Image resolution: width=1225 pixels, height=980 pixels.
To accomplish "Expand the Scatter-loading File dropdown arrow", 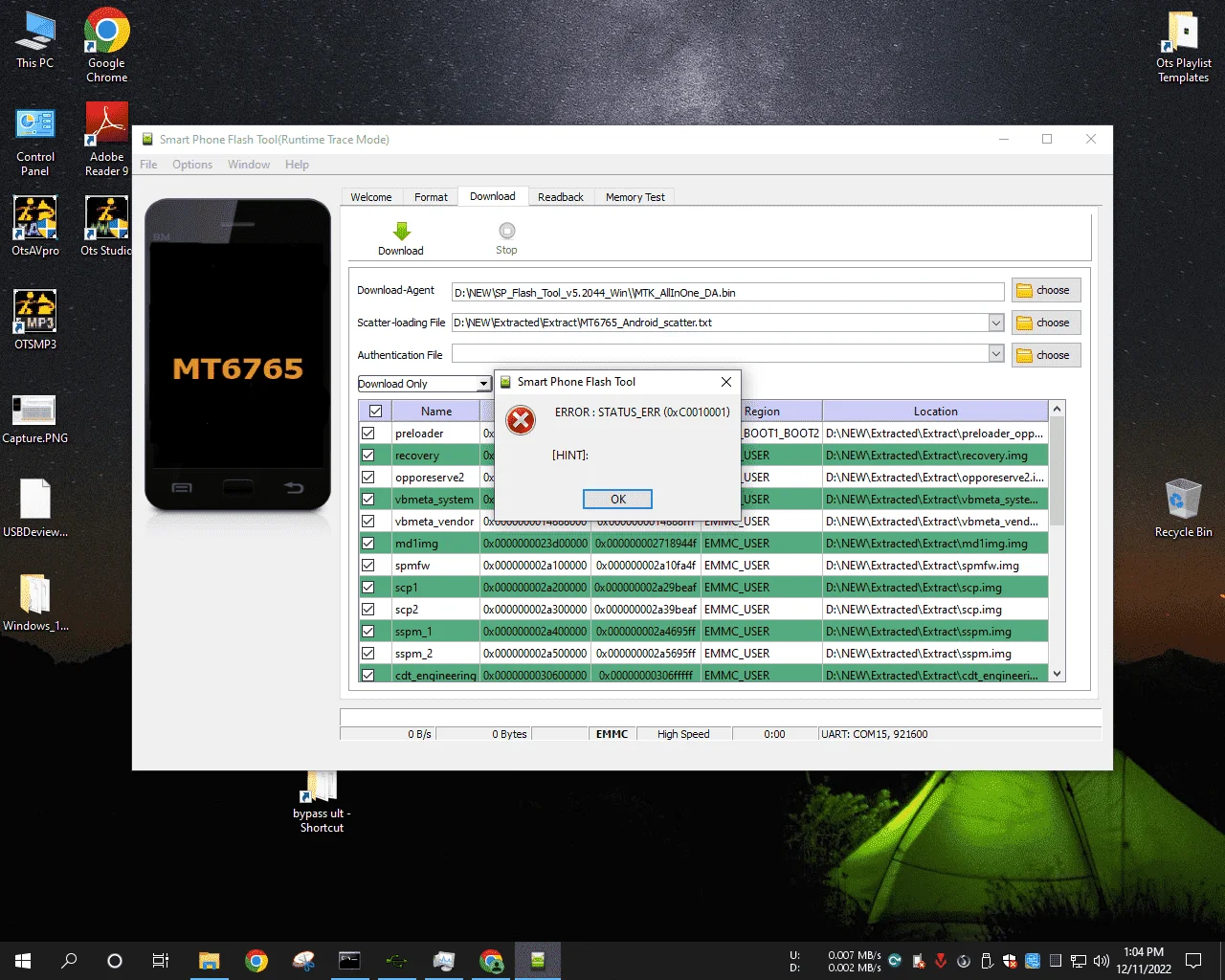I will tap(996, 323).
